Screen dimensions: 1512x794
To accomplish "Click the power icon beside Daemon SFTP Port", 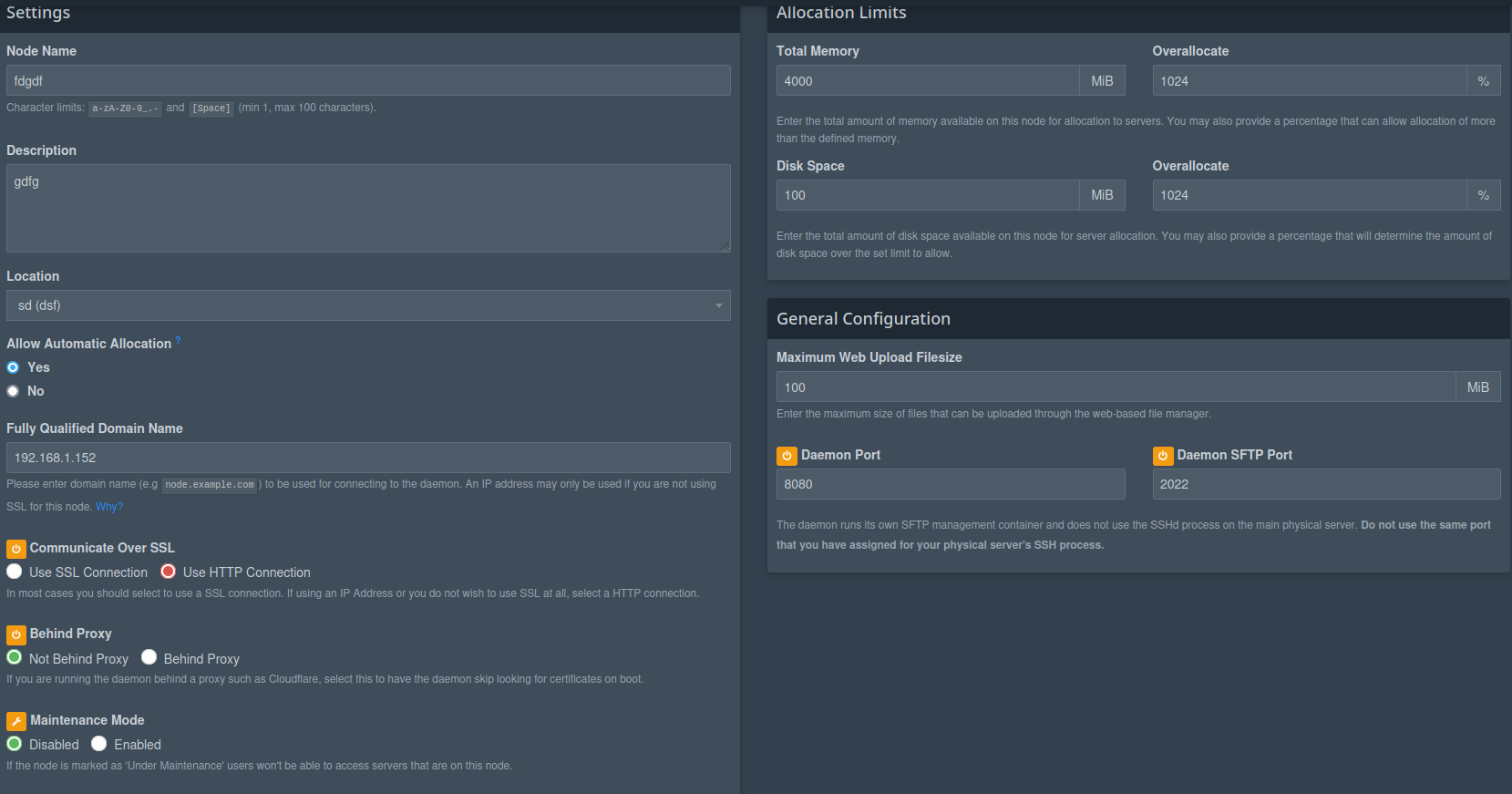I will pyautogui.click(x=1163, y=456).
